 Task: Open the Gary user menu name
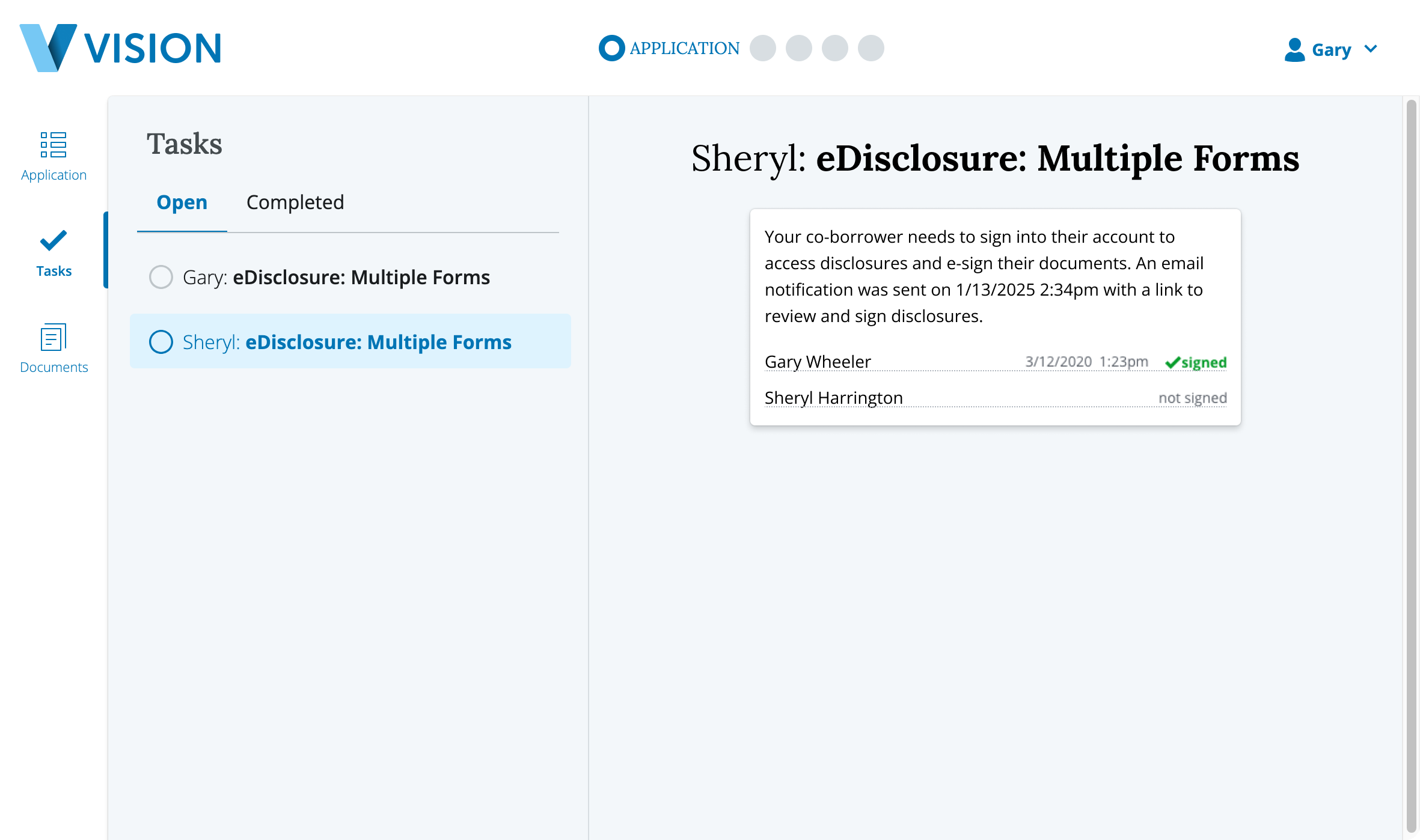[x=1331, y=50]
